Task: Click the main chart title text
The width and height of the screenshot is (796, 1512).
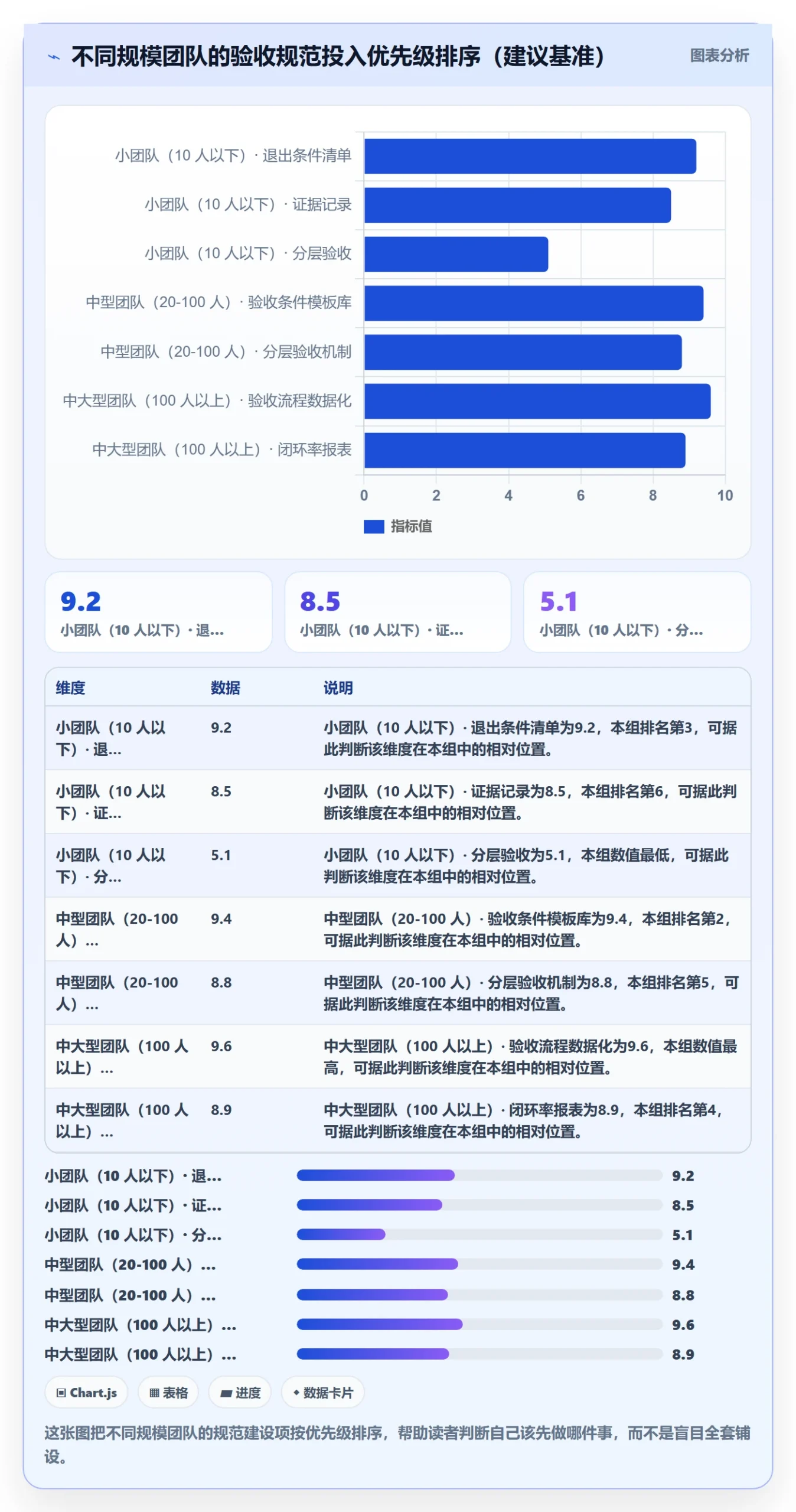Action: [338, 56]
